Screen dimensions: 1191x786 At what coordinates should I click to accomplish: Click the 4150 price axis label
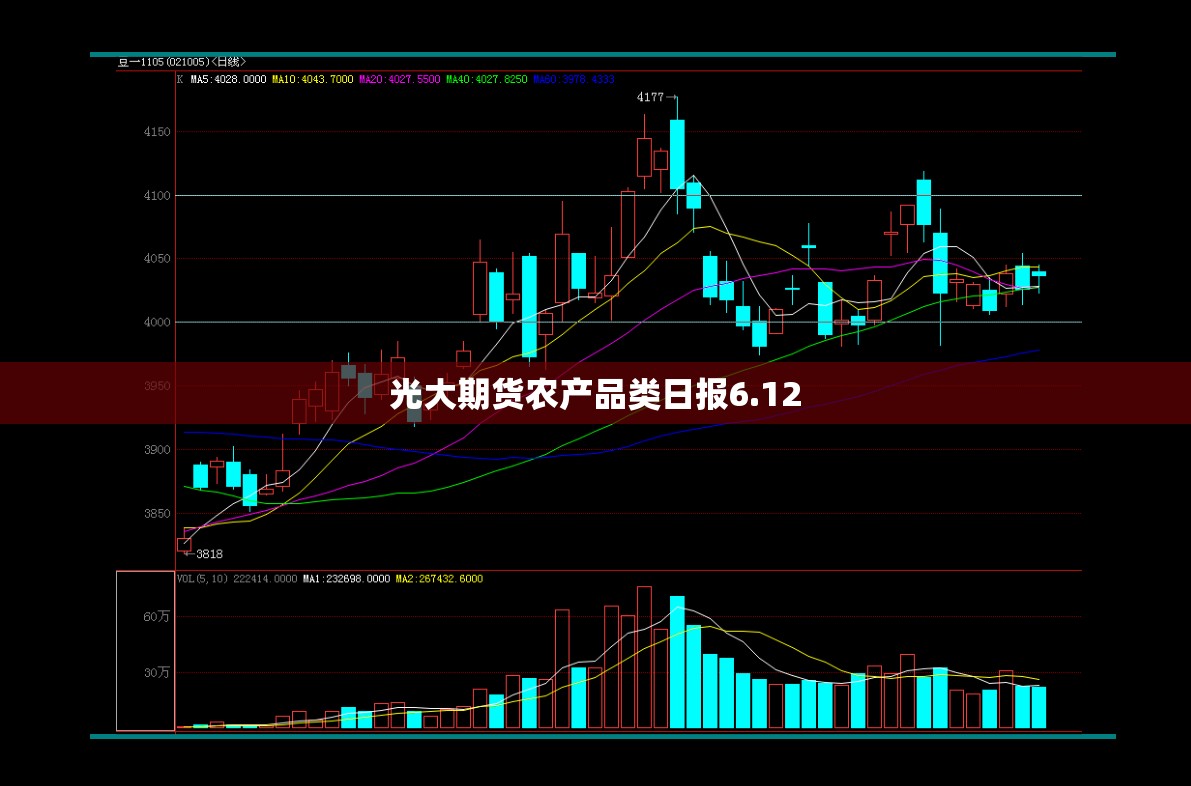pyautogui.click(x=157, y=132)
